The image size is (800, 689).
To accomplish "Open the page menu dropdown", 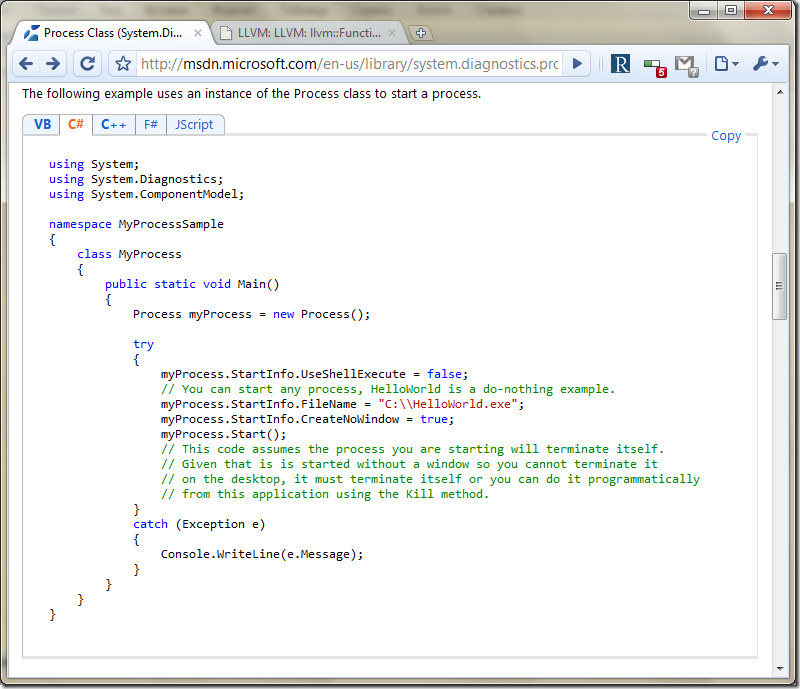I will [726, 64].
